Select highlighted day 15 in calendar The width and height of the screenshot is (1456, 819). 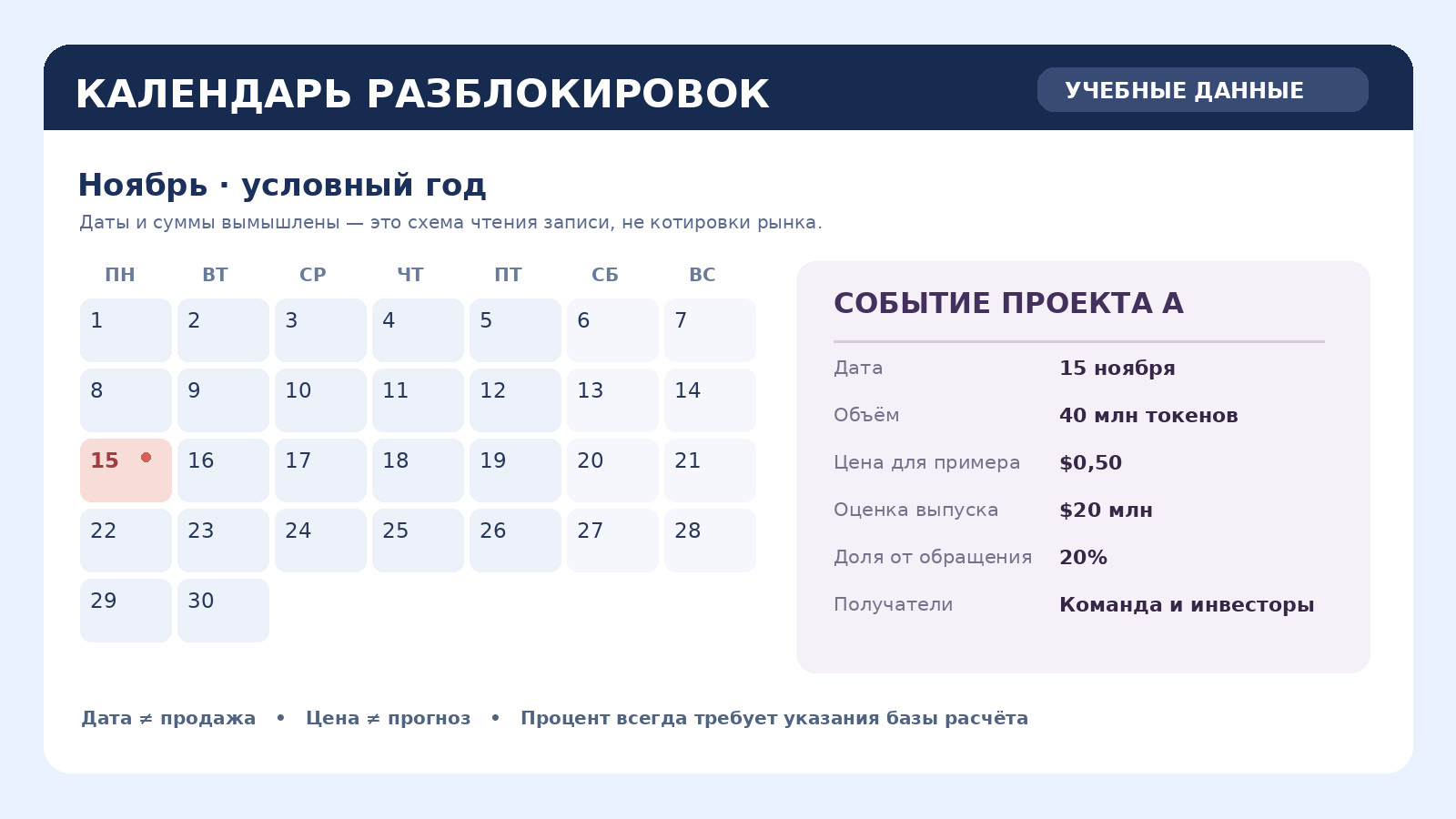click(126, 470)
